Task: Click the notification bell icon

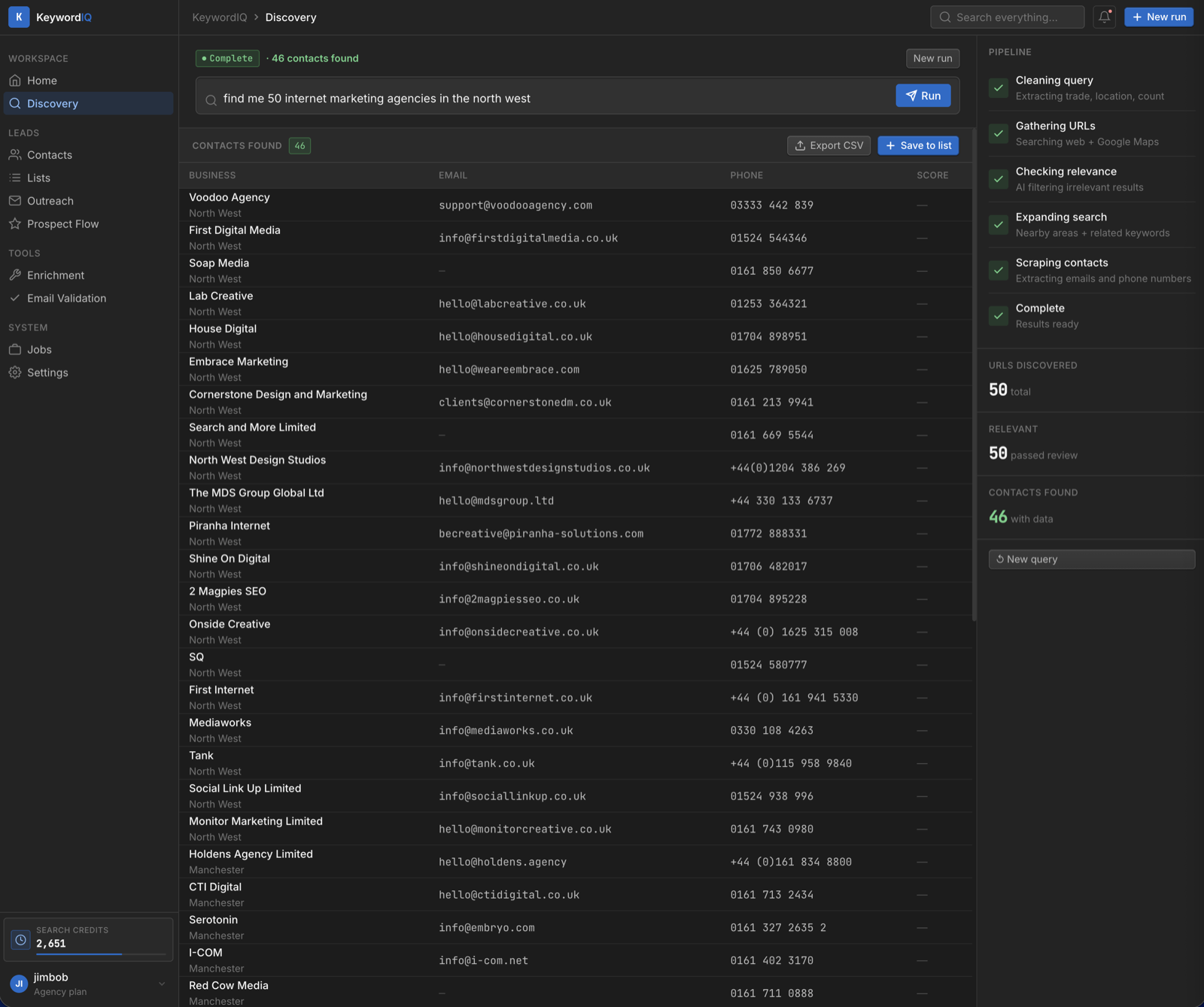Action: point(1104,17)
